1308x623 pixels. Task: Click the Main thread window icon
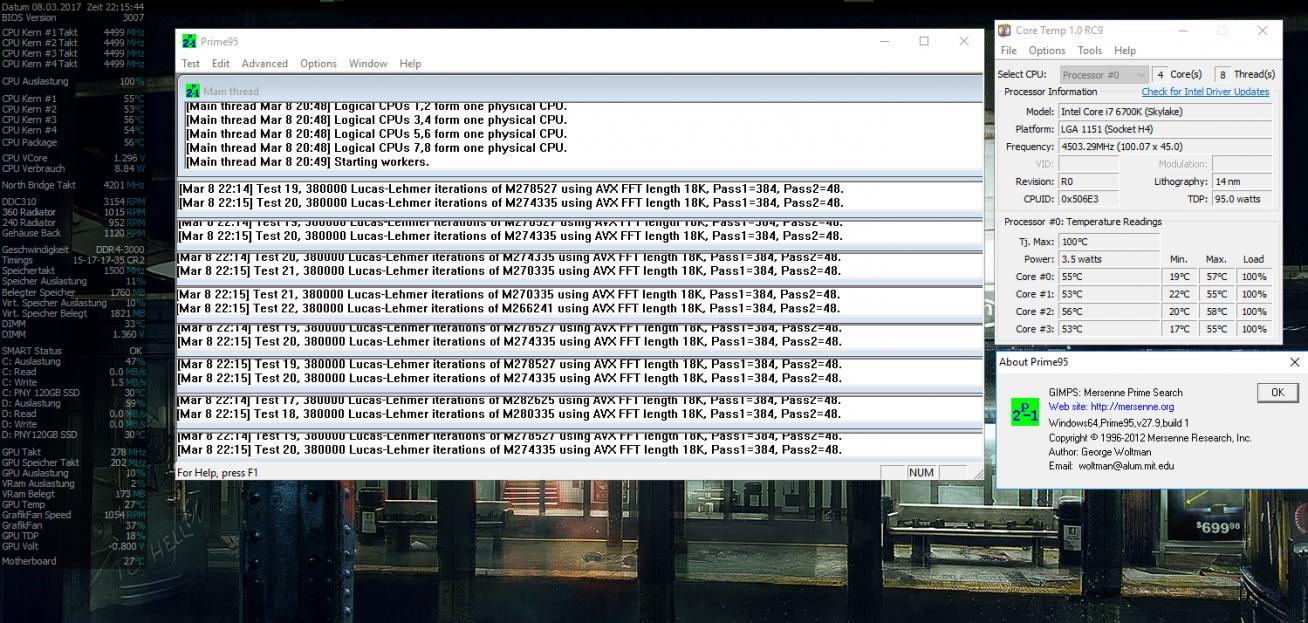click(x=192, y=91)
